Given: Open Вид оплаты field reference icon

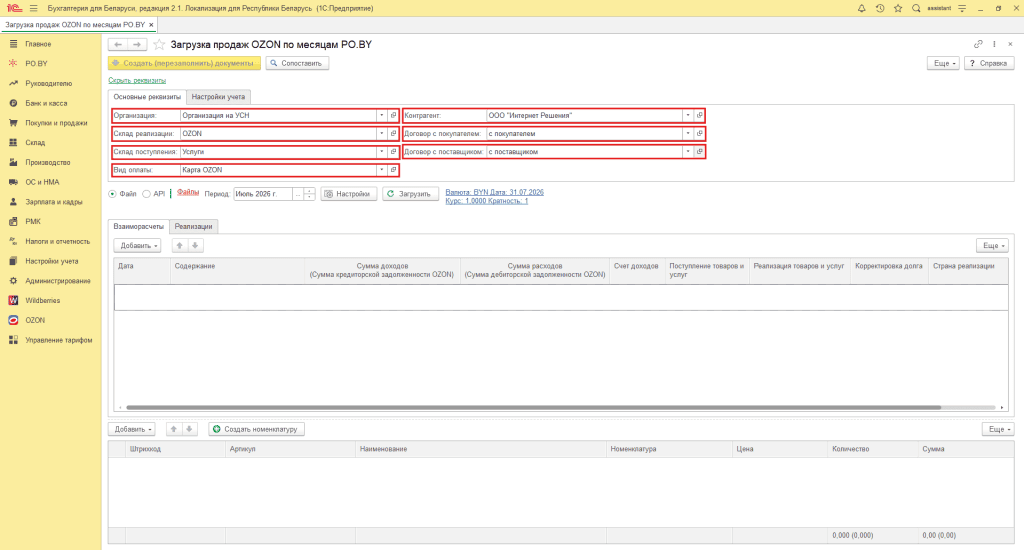Looking at the screenshot, I should tap(393, 170).
